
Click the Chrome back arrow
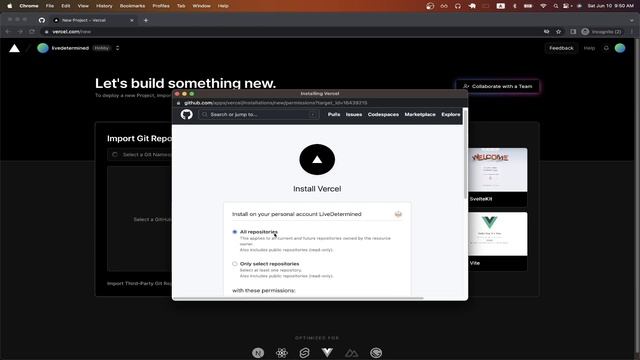click(8, 31)
